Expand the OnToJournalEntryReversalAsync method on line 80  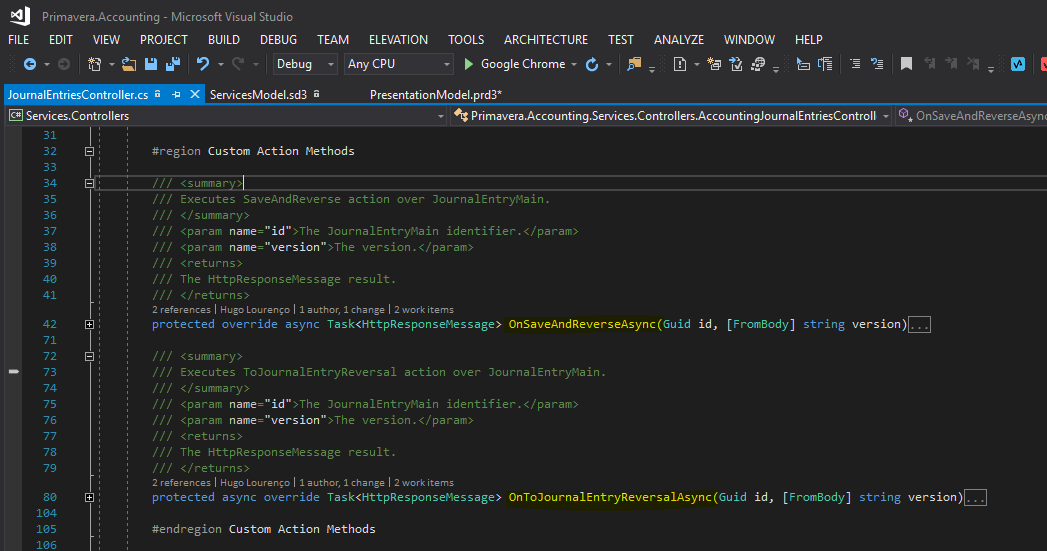[89, 498]
